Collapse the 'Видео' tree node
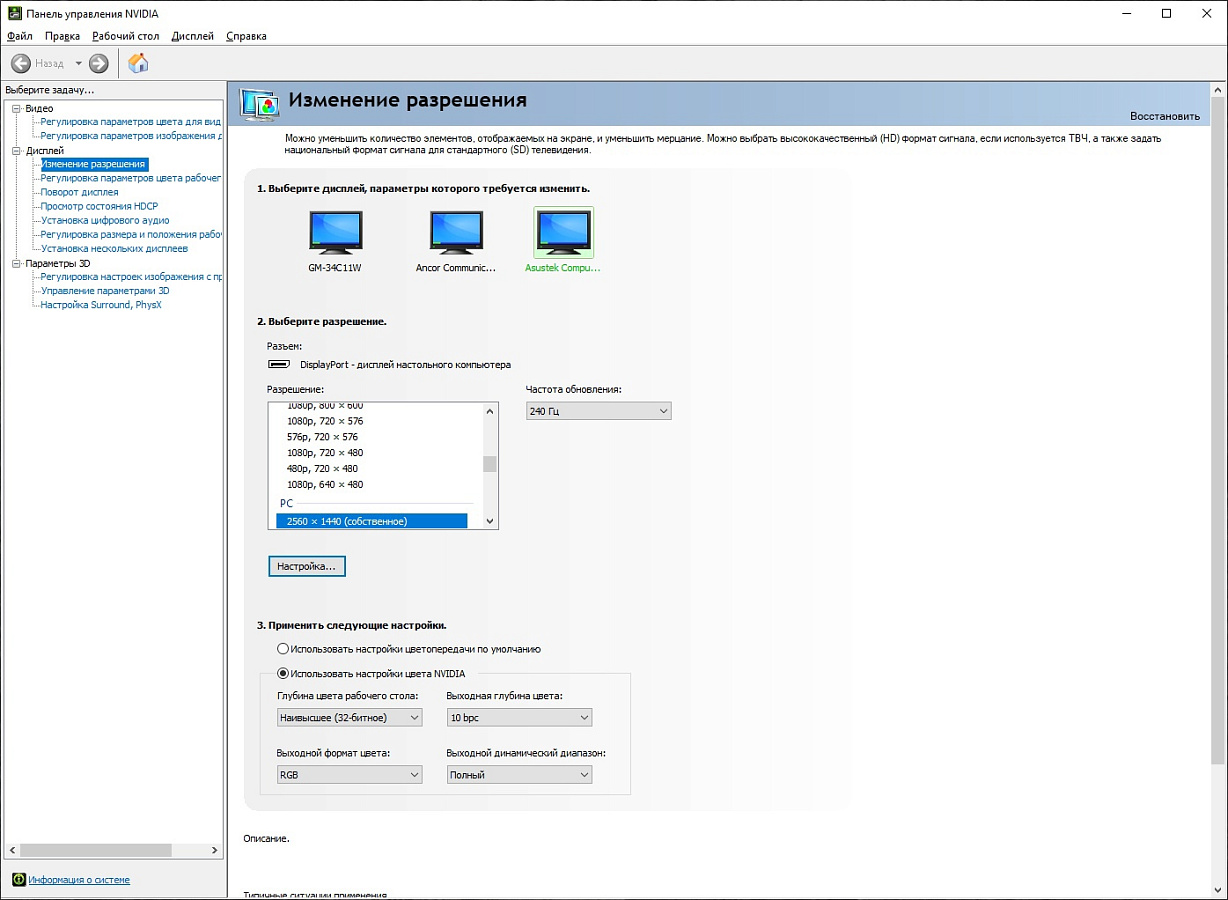Viewport: 1228px width, 900px height. point(16,108)
